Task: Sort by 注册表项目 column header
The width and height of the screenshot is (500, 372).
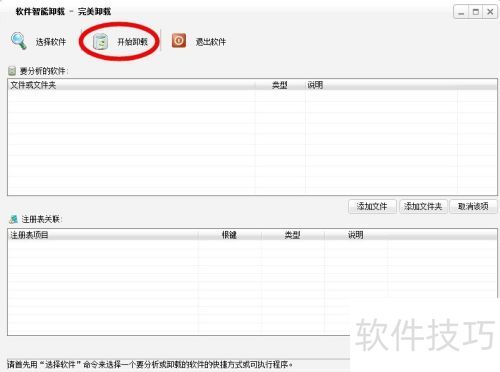Action: pos(103,235)
